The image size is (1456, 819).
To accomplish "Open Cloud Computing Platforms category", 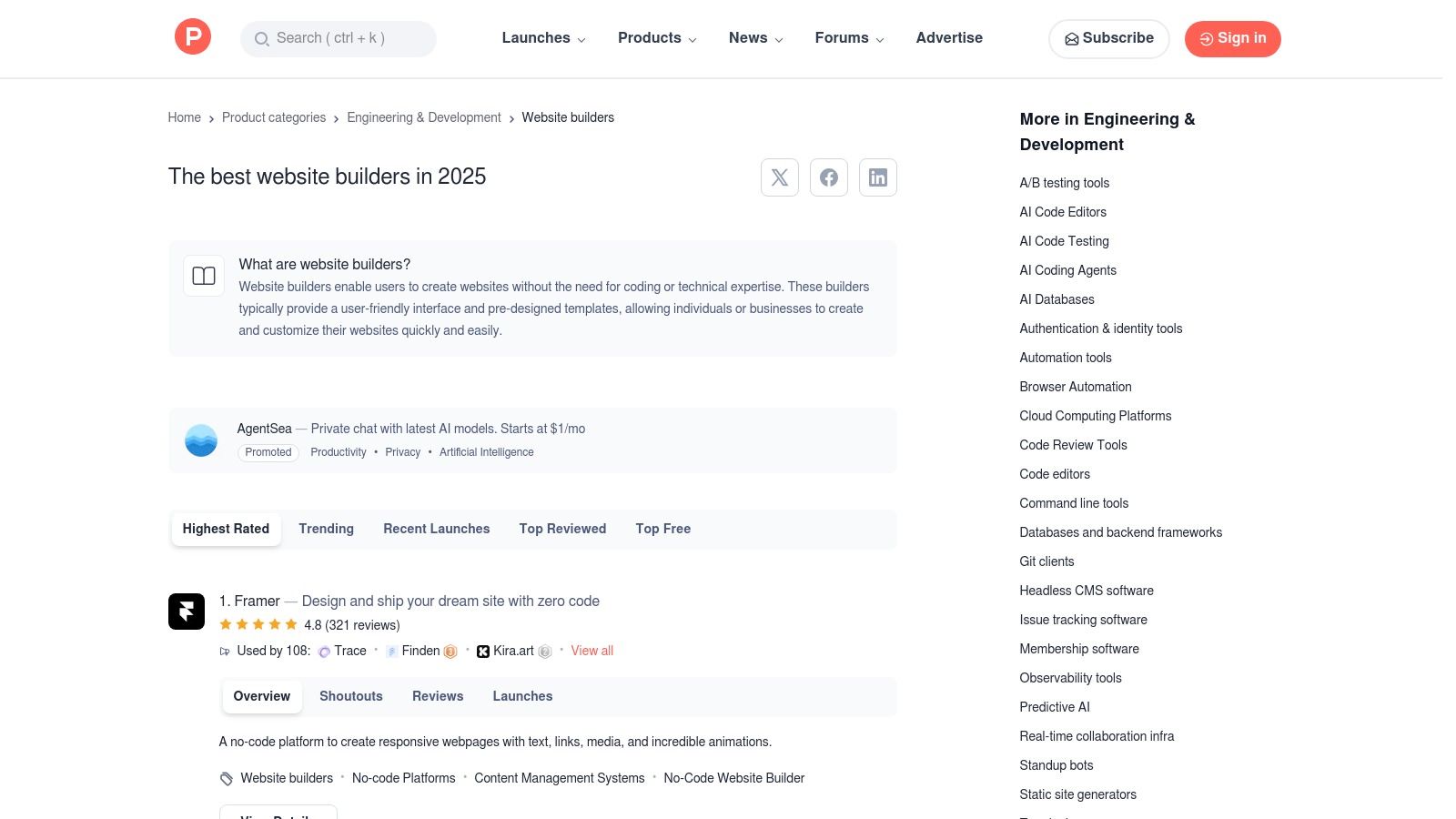I will click(1096, 416).
